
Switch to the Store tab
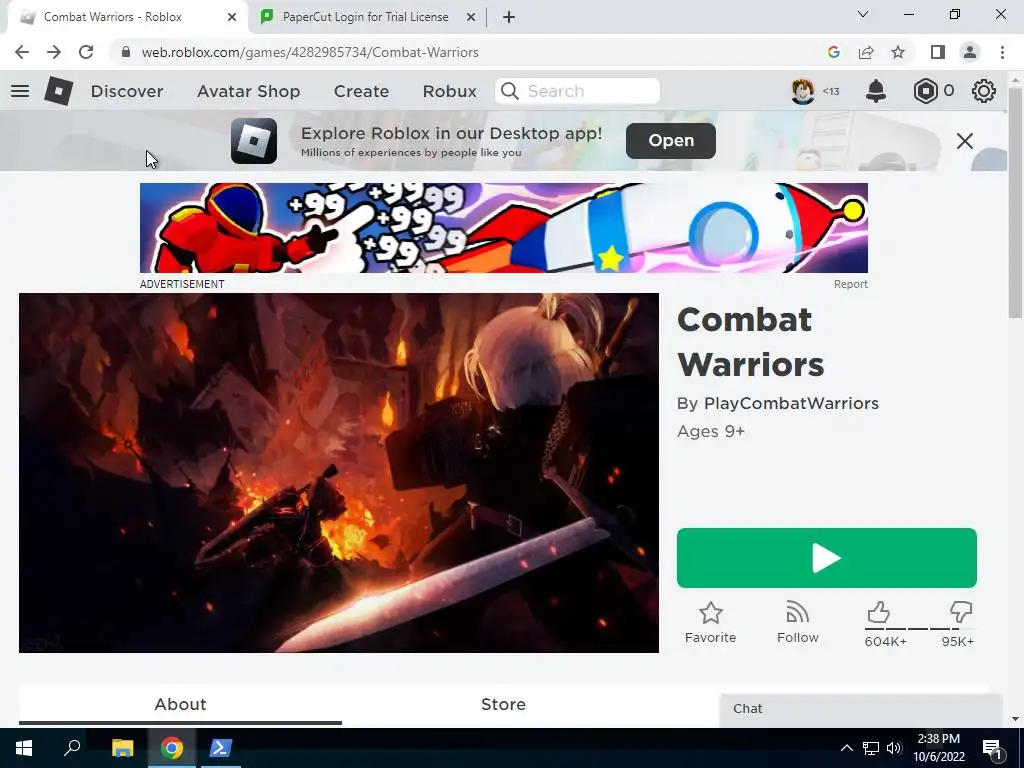(504, 705)
